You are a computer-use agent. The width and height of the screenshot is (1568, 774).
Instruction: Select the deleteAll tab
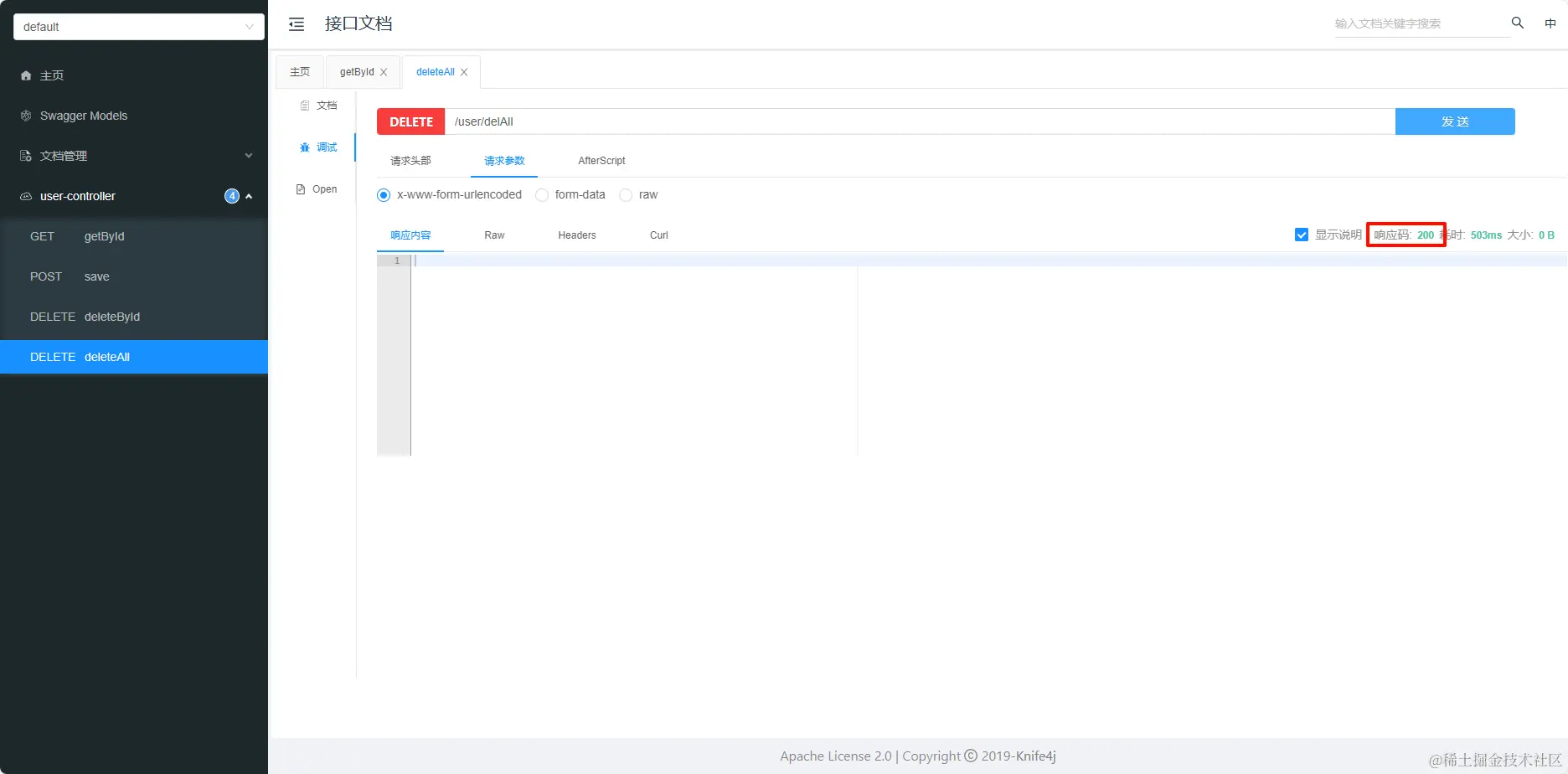tap(436, 72)
